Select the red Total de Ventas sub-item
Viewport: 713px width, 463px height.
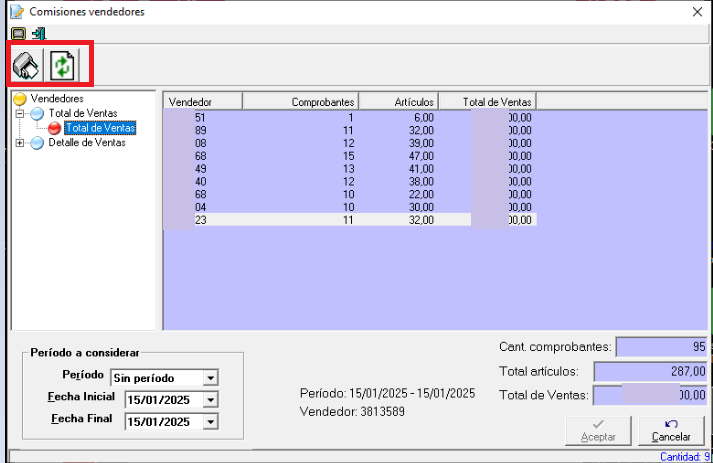click(99, 128)
